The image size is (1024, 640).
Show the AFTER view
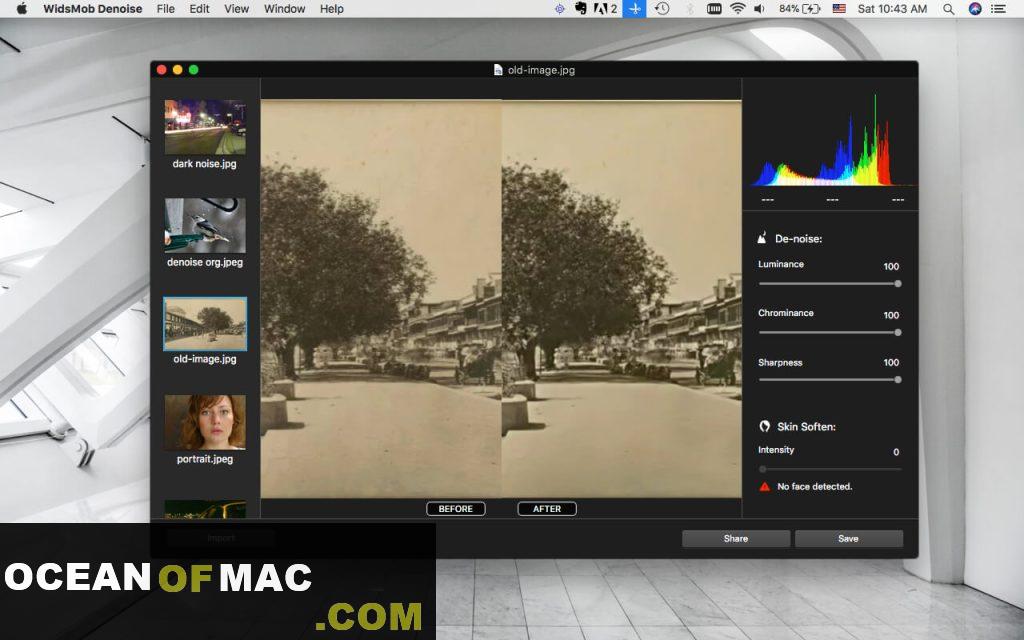pos(547,509)
